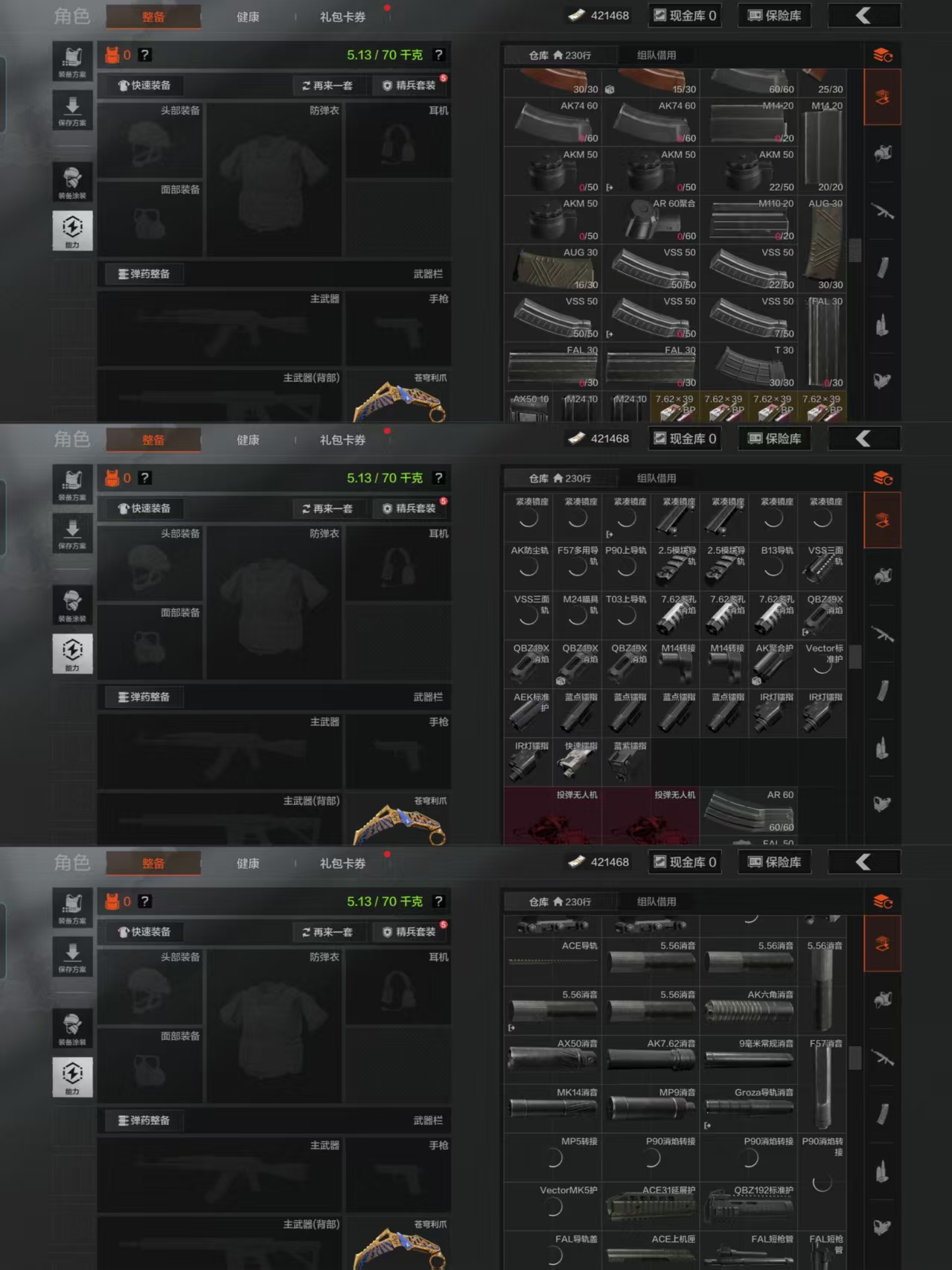Screen dimensions: 952x1270
Task: Select the 快速镭指 laser attachment
Action: tap(577, 762)
